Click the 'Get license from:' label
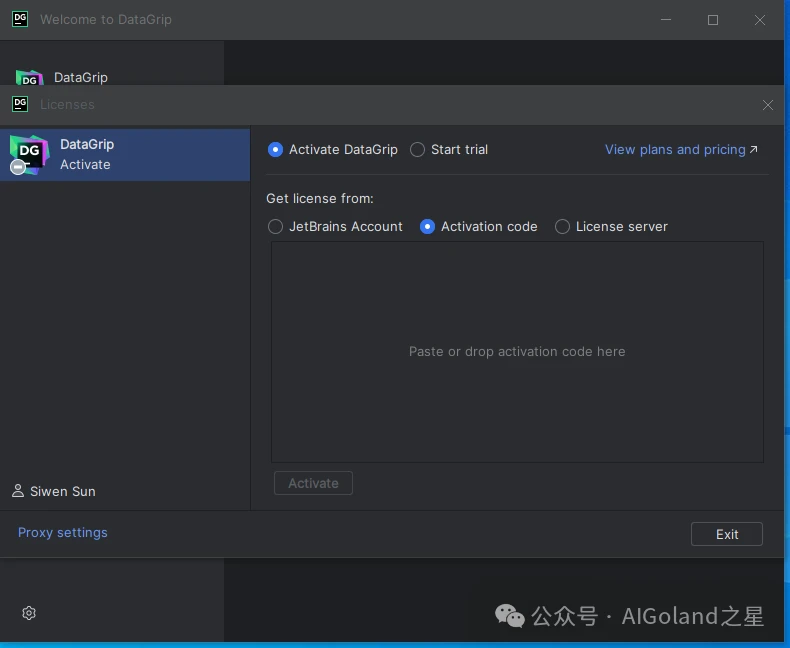 point(320,199)
